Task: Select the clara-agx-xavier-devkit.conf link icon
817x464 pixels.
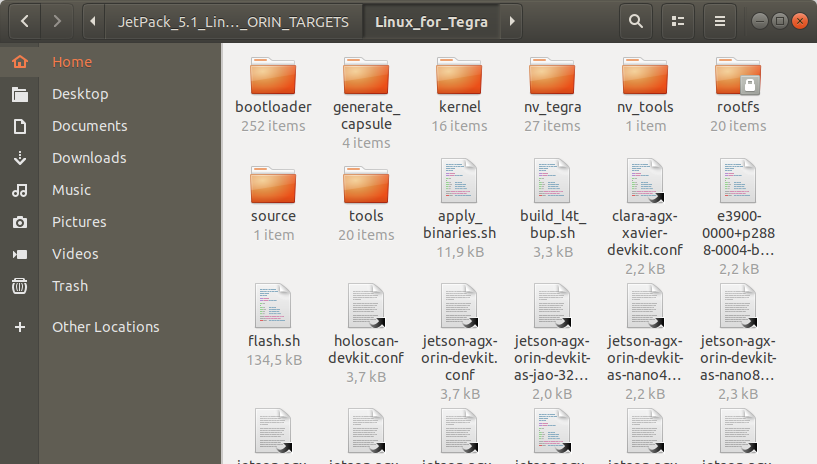Action: (645, 181)
